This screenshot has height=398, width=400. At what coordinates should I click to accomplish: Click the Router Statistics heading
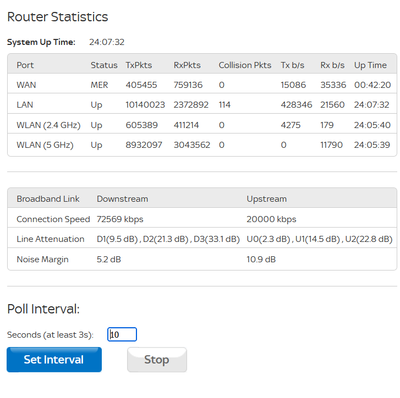point(57,17)
